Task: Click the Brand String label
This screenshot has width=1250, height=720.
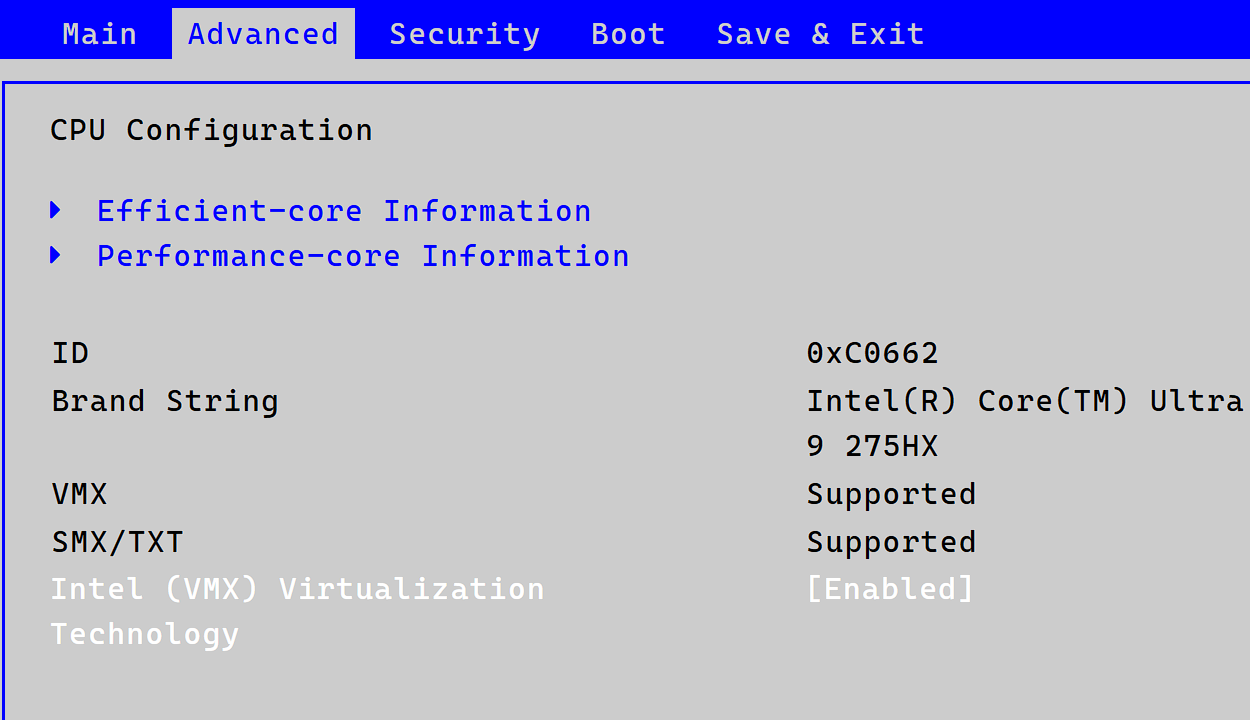Action: [x=165, y=401]
